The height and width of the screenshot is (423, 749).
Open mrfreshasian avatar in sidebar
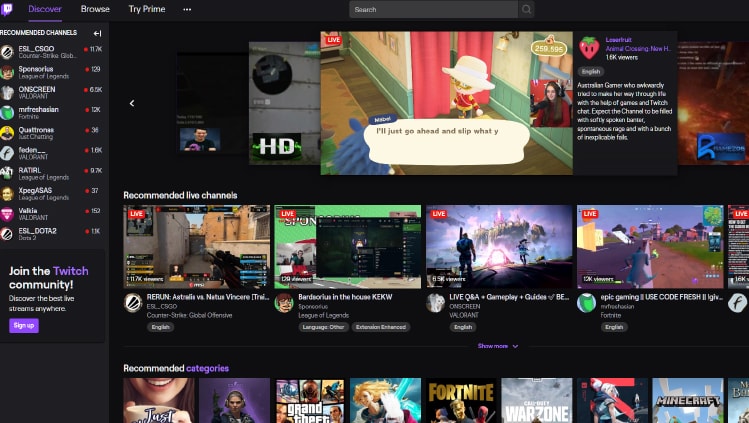tap(7, 113)
